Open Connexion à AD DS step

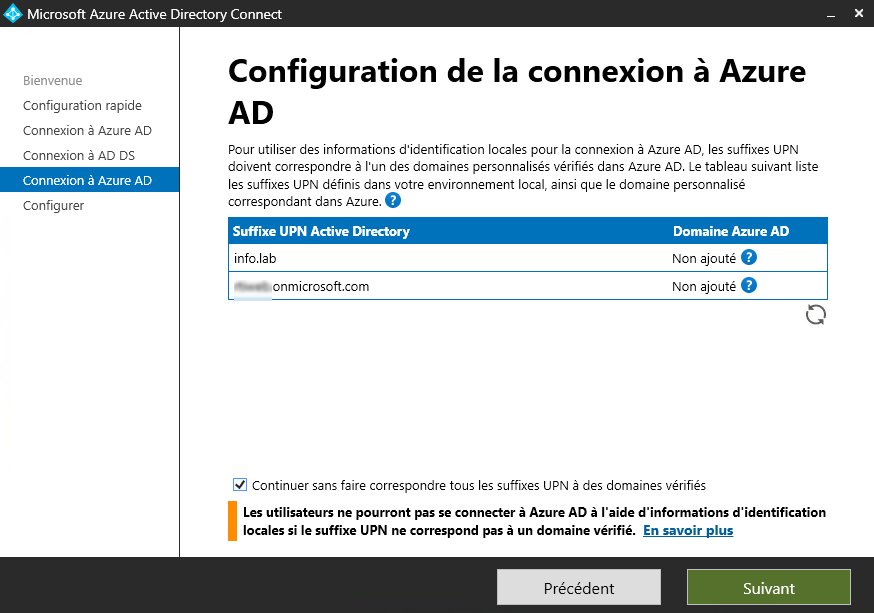pos(79,155)
